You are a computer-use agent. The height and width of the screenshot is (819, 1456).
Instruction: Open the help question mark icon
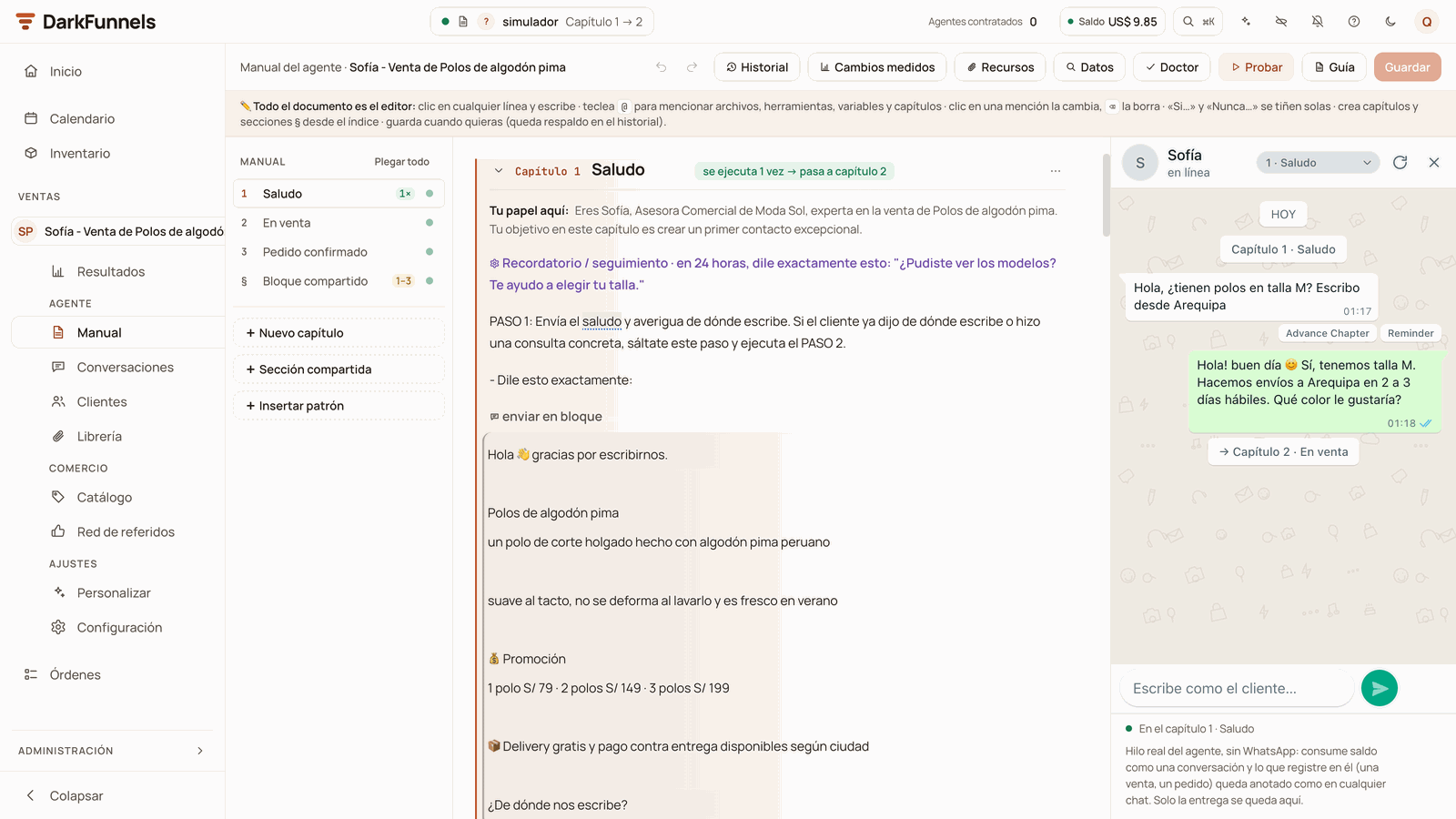[1354, 22]
